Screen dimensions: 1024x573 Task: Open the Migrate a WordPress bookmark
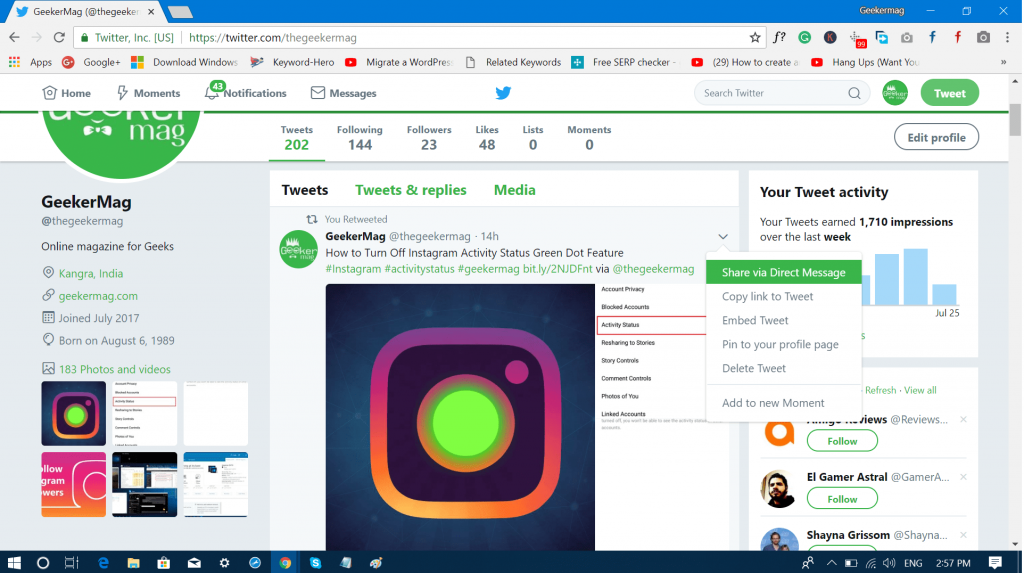[x=399, y=62]
